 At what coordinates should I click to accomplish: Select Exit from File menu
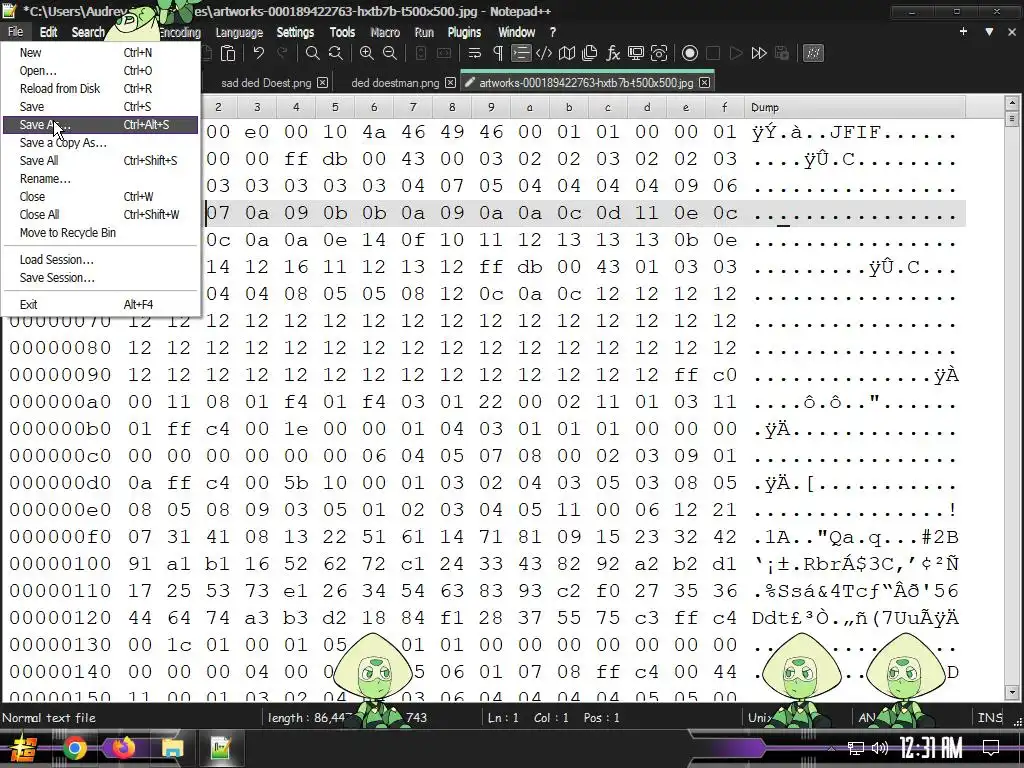(100, 304)
